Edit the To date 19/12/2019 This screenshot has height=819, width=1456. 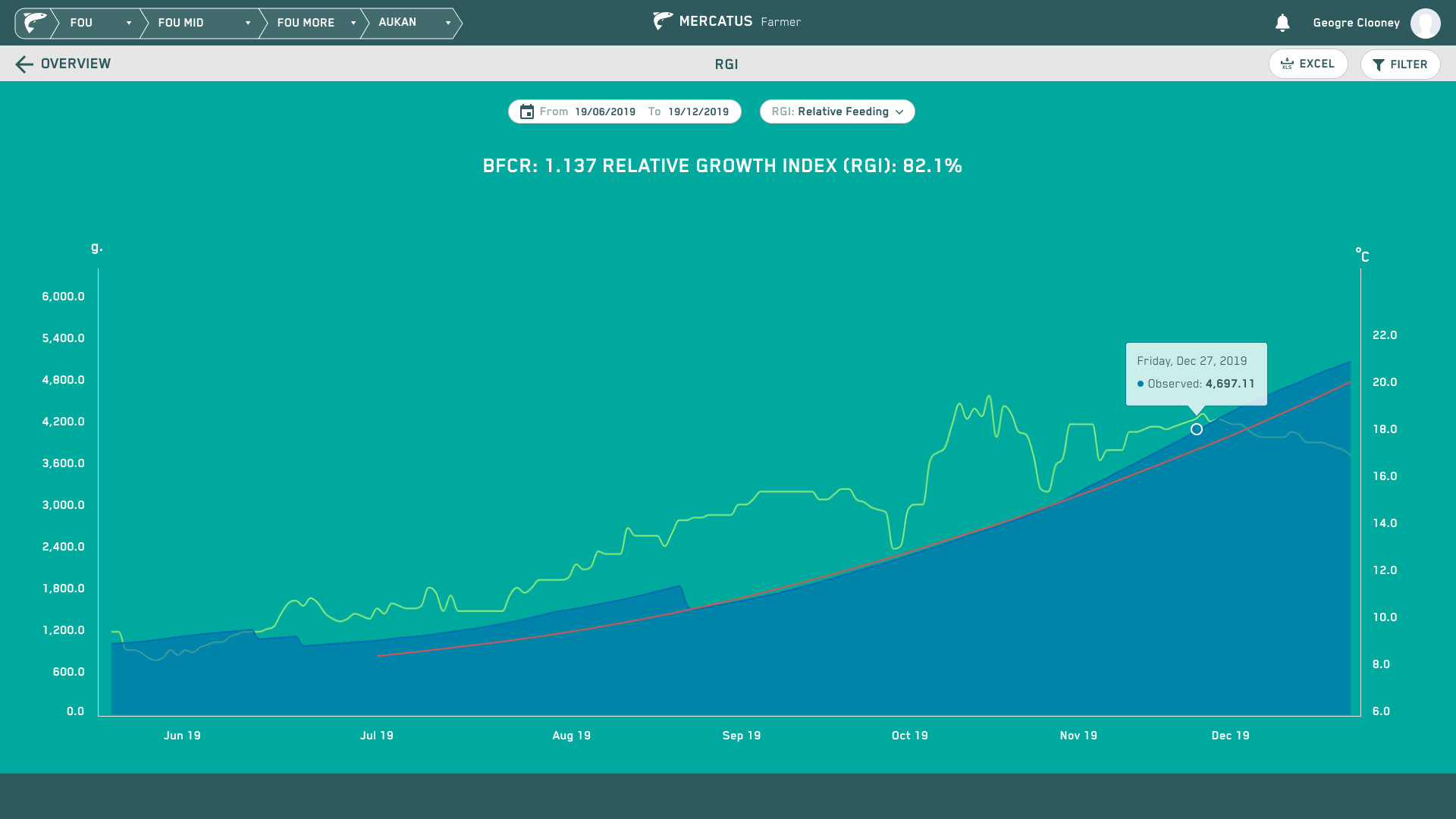698,111
